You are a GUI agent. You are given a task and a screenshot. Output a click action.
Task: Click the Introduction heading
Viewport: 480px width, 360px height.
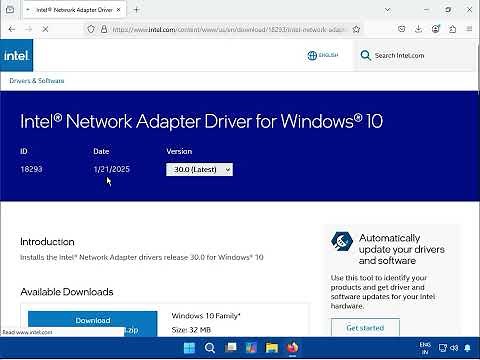47,242
